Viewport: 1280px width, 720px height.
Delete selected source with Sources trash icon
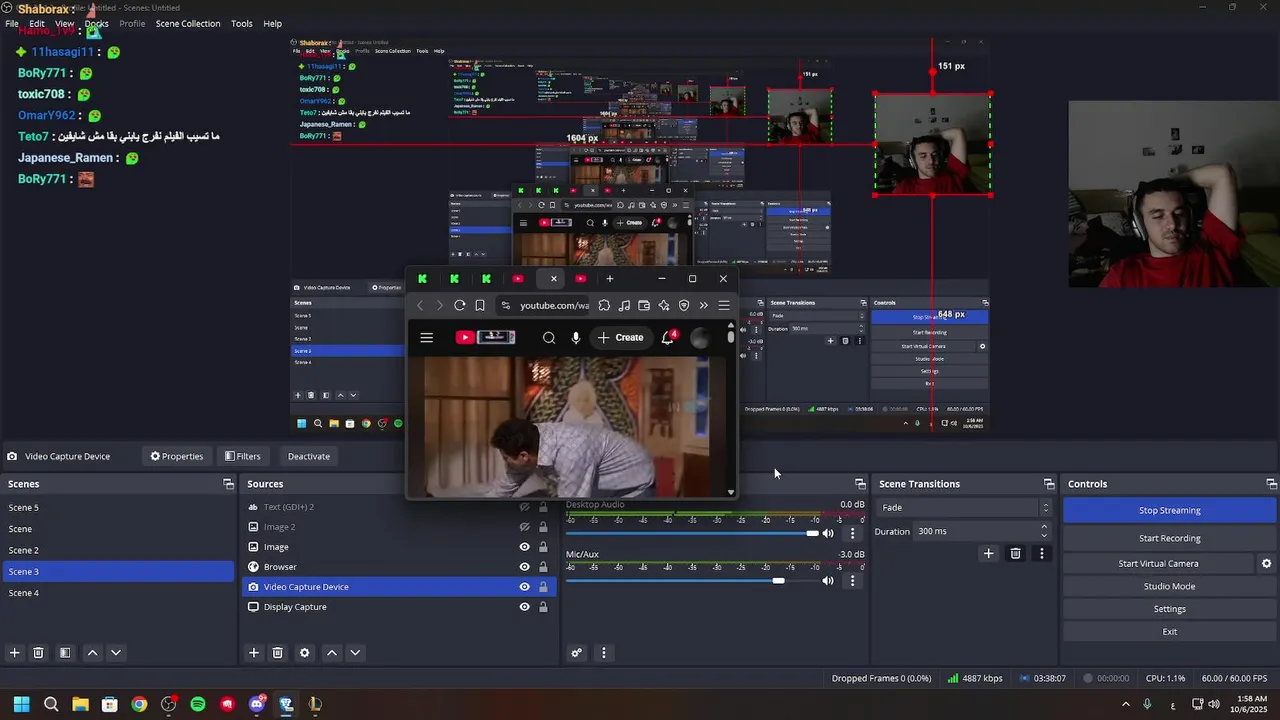coord(278,653)
